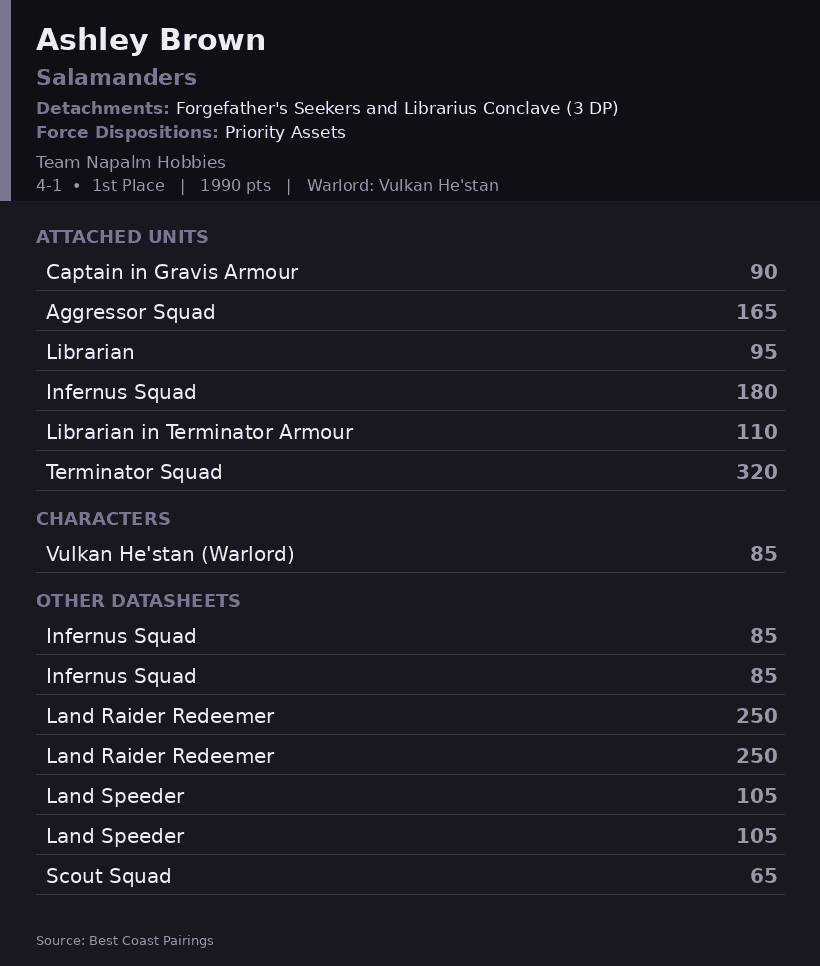Open the Aggressor Squad entry
The width and height of the screenshot is (820, 966).
(x=410, y=312)
